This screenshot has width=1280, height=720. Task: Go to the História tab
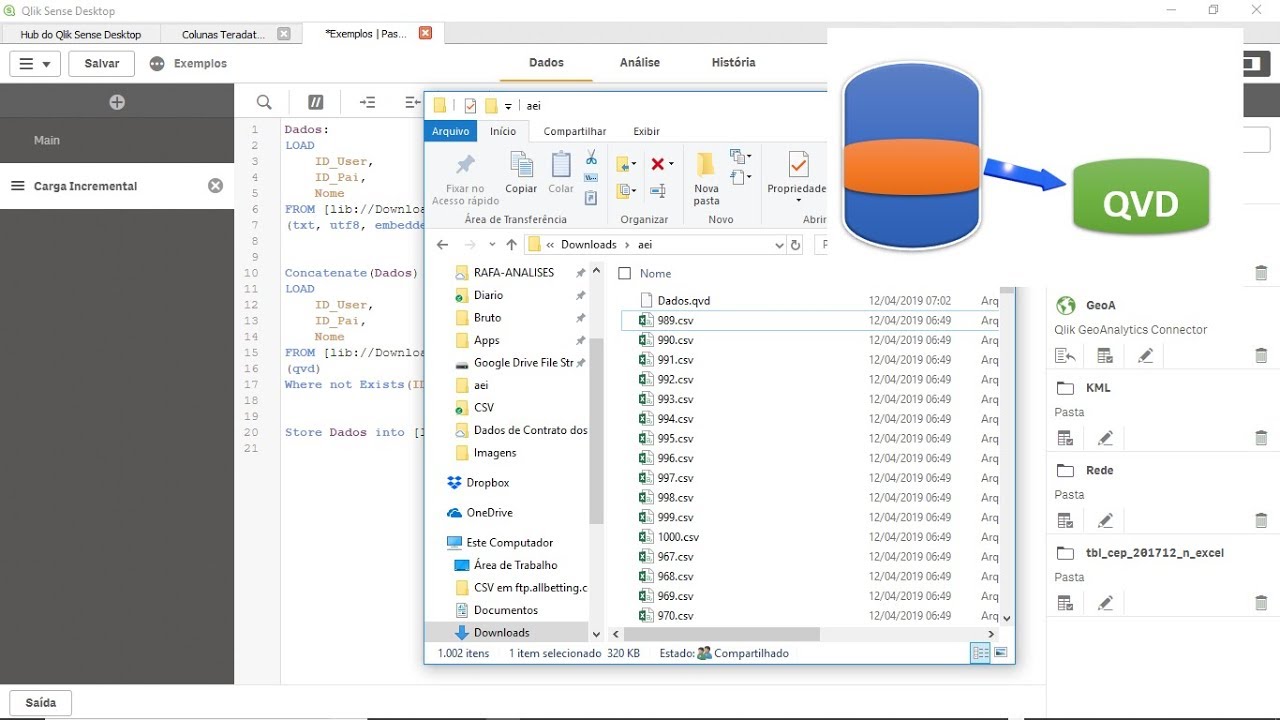point(733,62)
